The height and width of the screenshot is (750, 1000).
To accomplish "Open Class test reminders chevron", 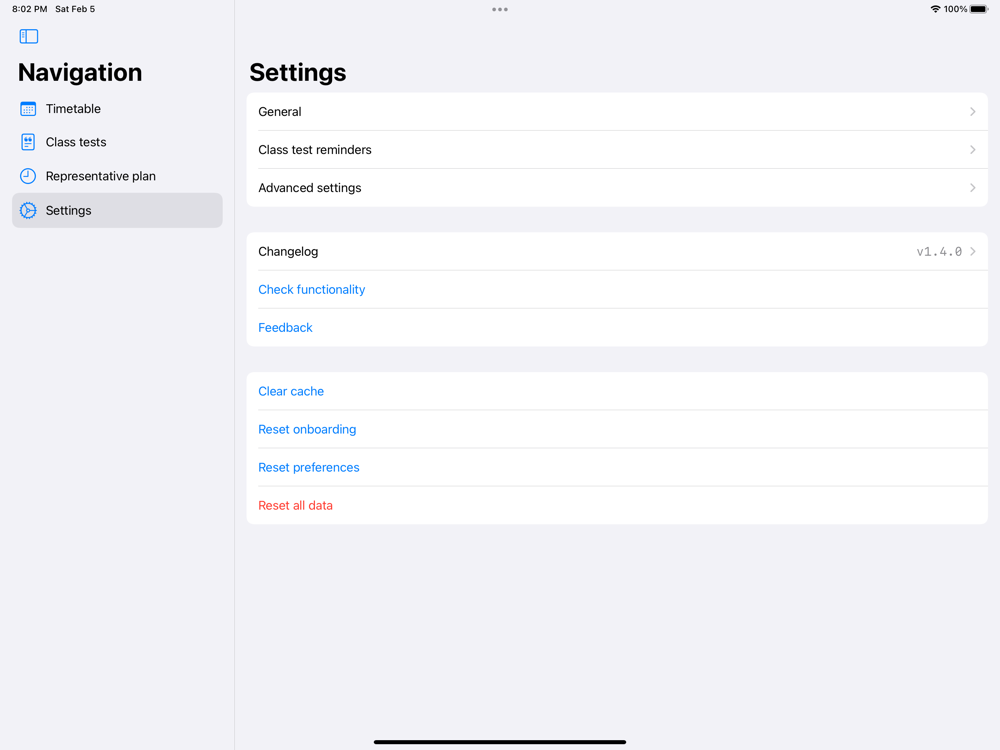I will point(972,150).
